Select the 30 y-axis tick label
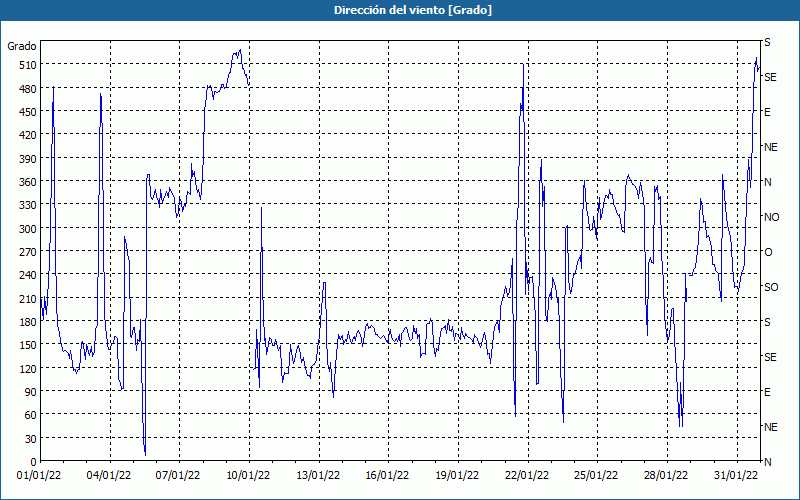This screenshot has height=500, width=800. pos(31,439)
